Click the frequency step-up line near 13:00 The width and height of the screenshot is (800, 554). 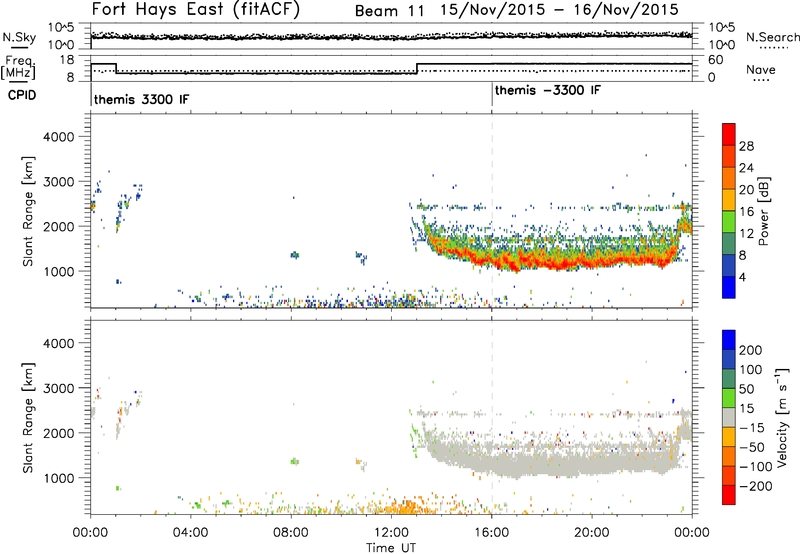417,68
